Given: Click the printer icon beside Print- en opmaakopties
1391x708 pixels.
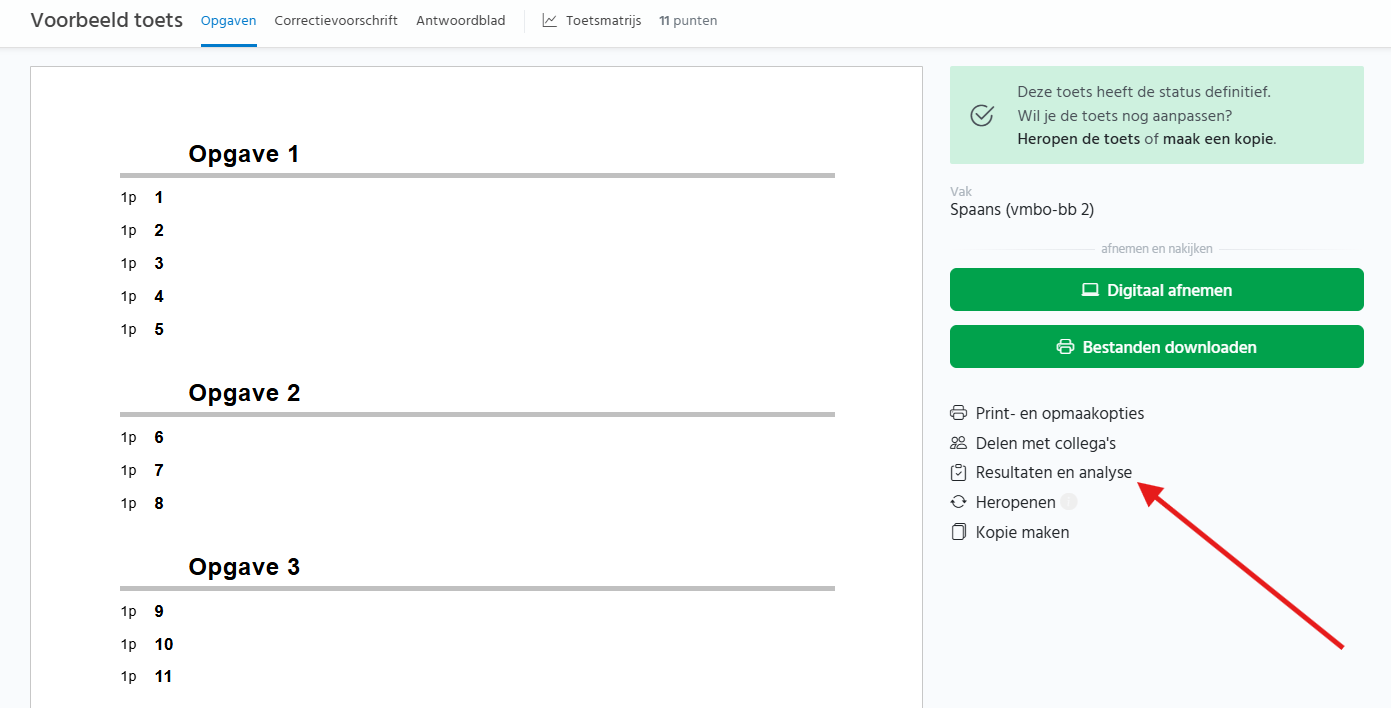Looking at the screenshot, I should (x=958, y=413).
